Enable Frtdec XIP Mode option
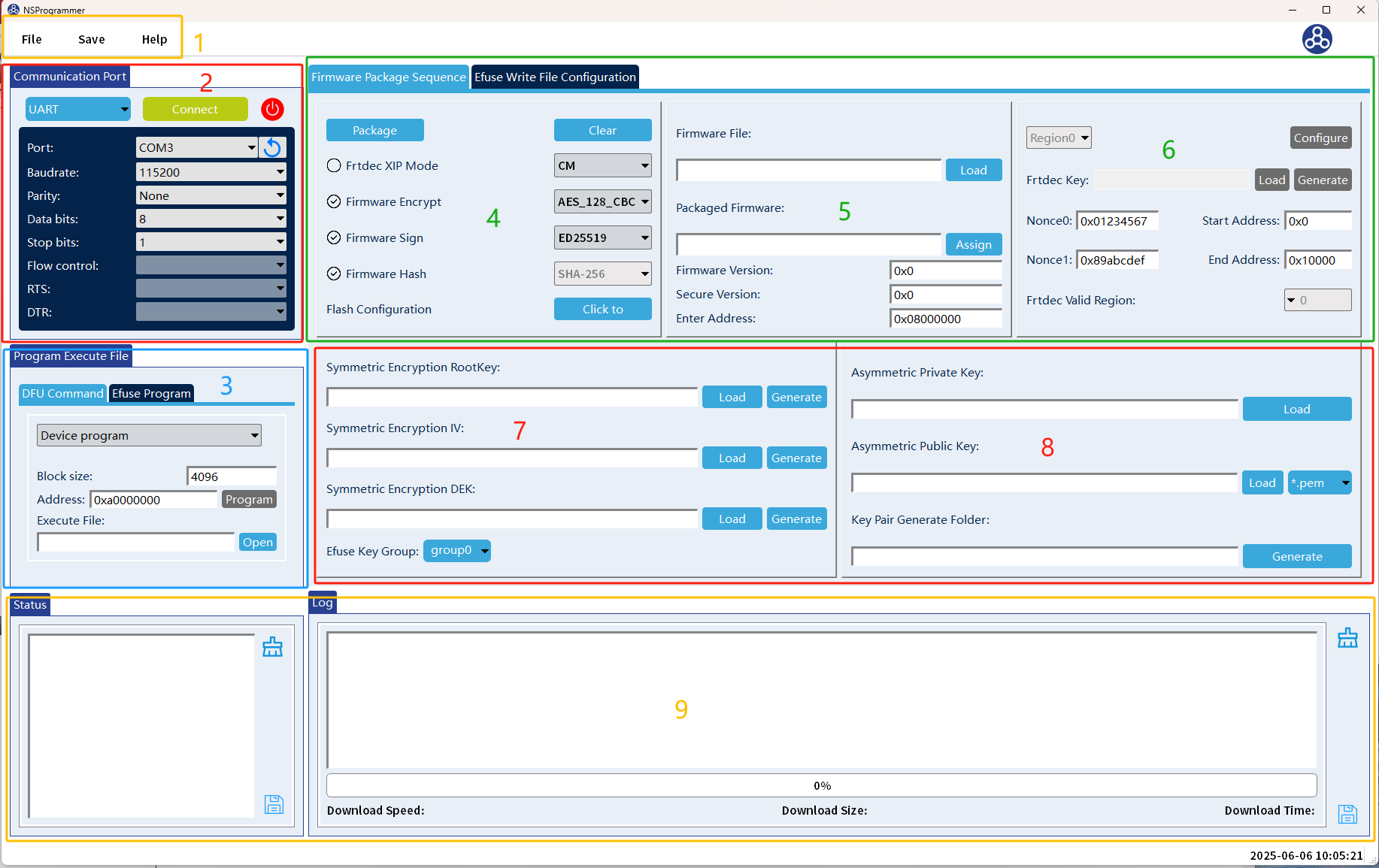 (334, 165)
